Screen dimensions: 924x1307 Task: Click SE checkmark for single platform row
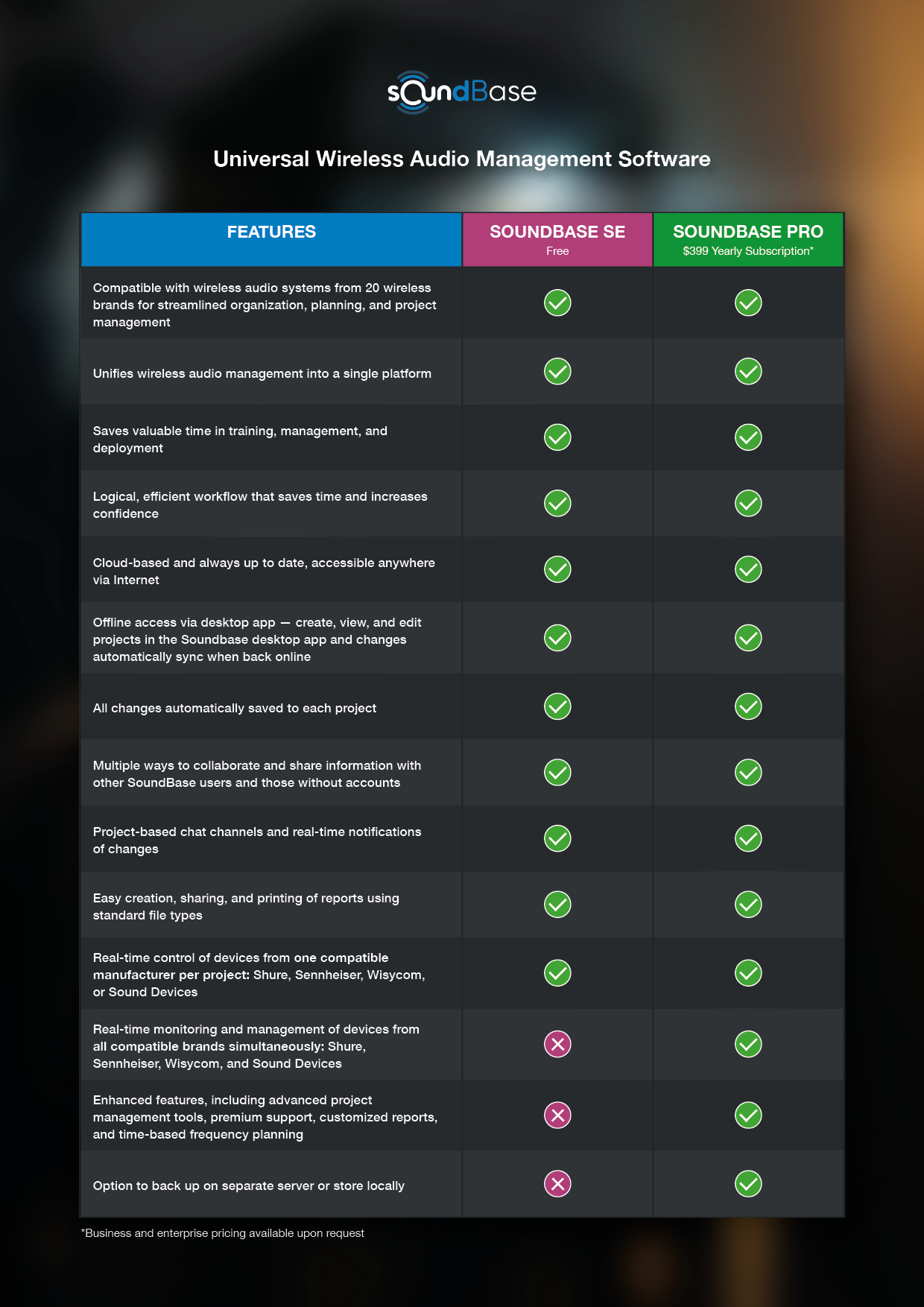[x=557, y=371]
